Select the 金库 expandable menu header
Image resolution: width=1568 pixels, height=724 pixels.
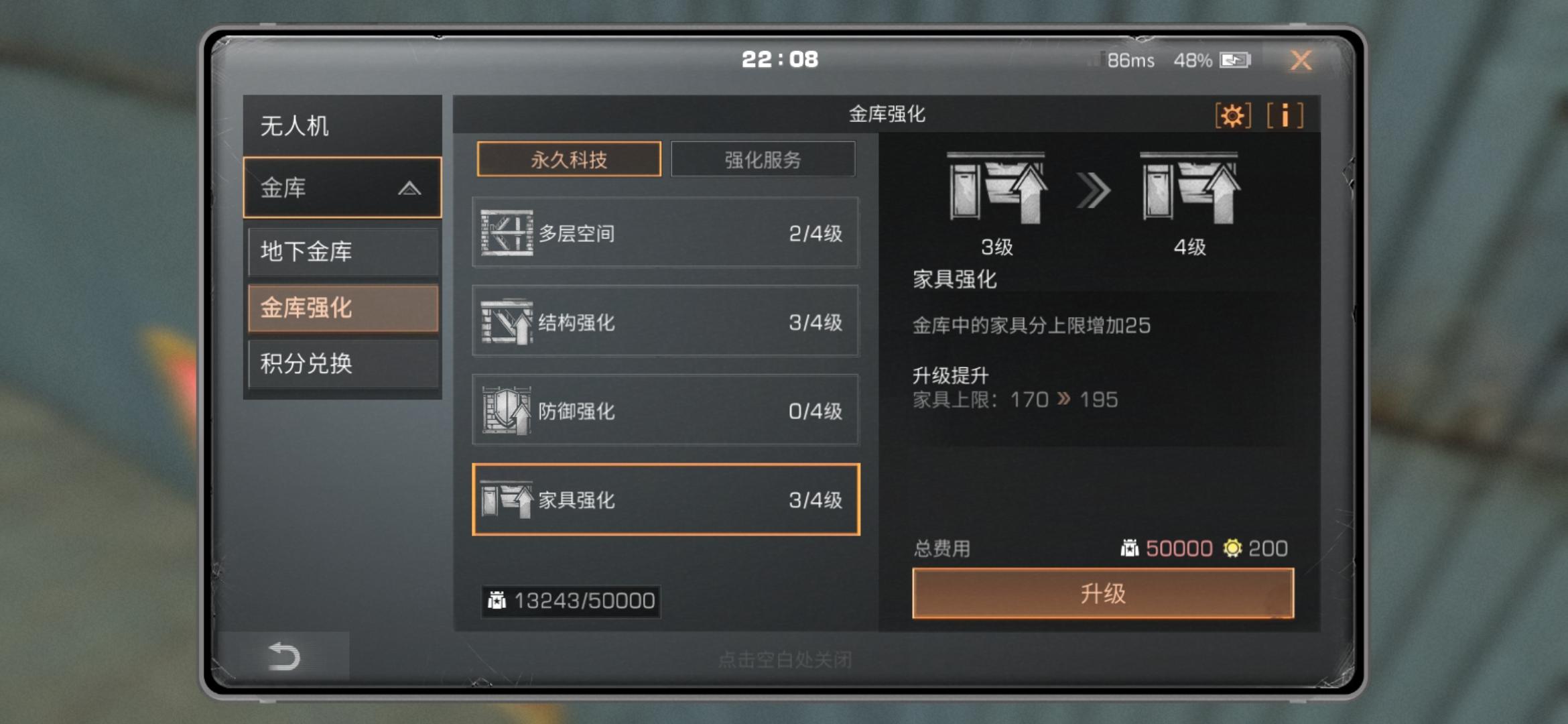[342, 188]
